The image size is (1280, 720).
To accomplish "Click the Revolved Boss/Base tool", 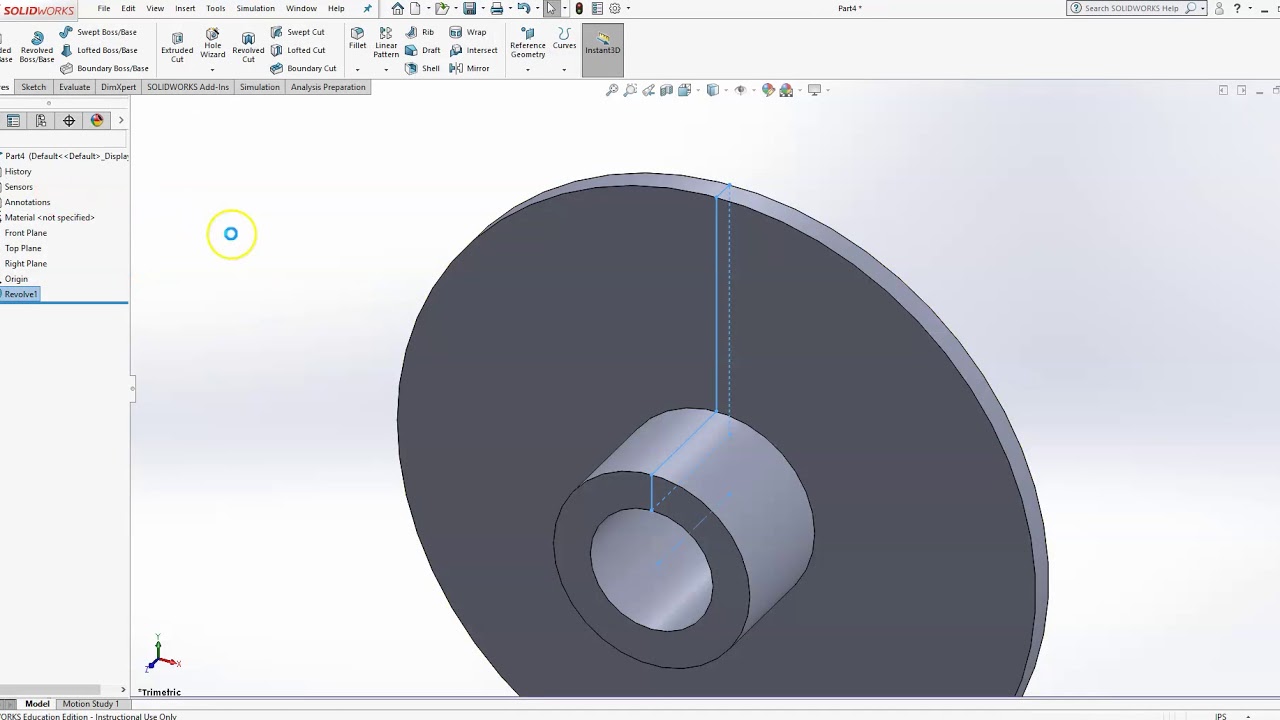I will click(37, 46).
